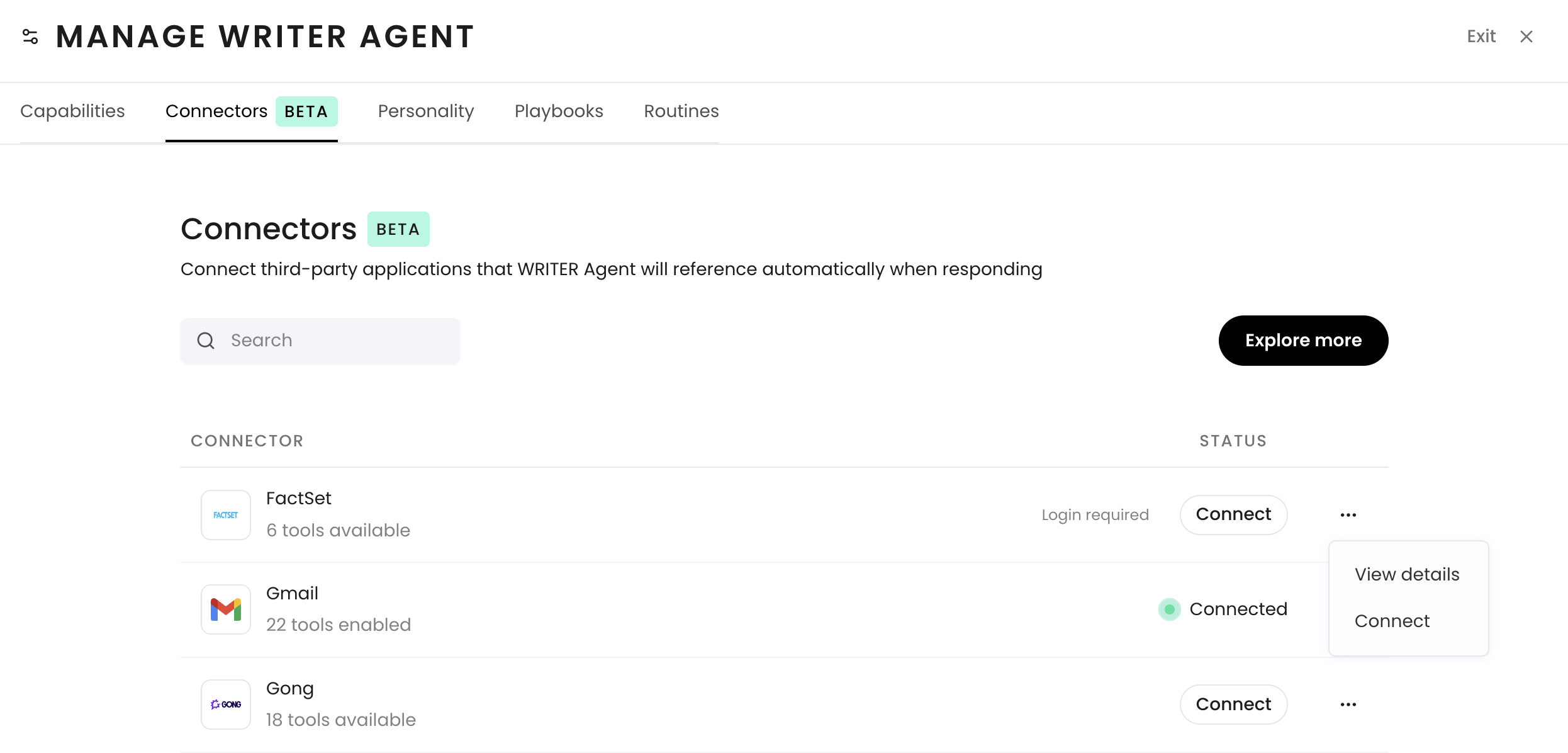Select View details in the popup menu
The height and width of the screenshot is (753, 1568).
(1407, 574)
